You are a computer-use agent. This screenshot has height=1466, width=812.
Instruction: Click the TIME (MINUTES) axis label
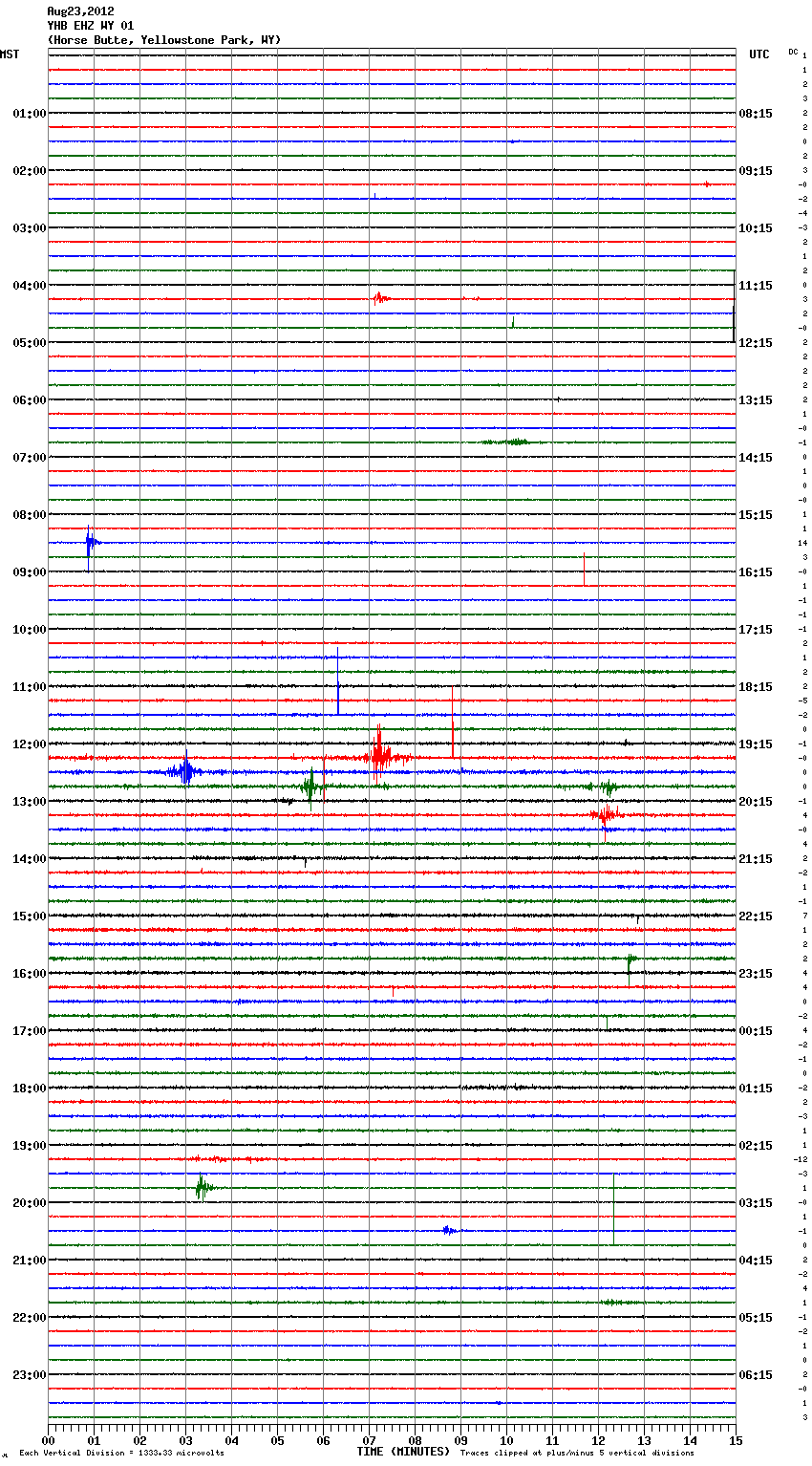pos(403,1452)
